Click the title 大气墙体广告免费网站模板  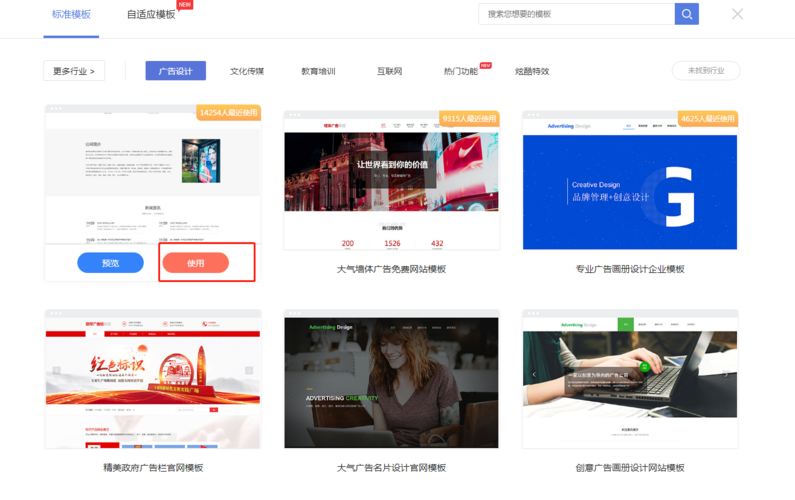[391, 269]
